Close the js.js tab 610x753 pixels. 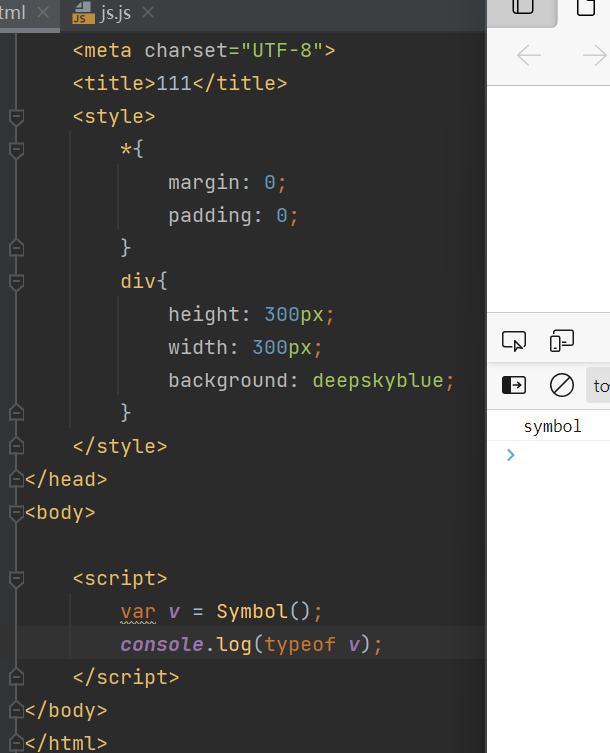(148, 12)
